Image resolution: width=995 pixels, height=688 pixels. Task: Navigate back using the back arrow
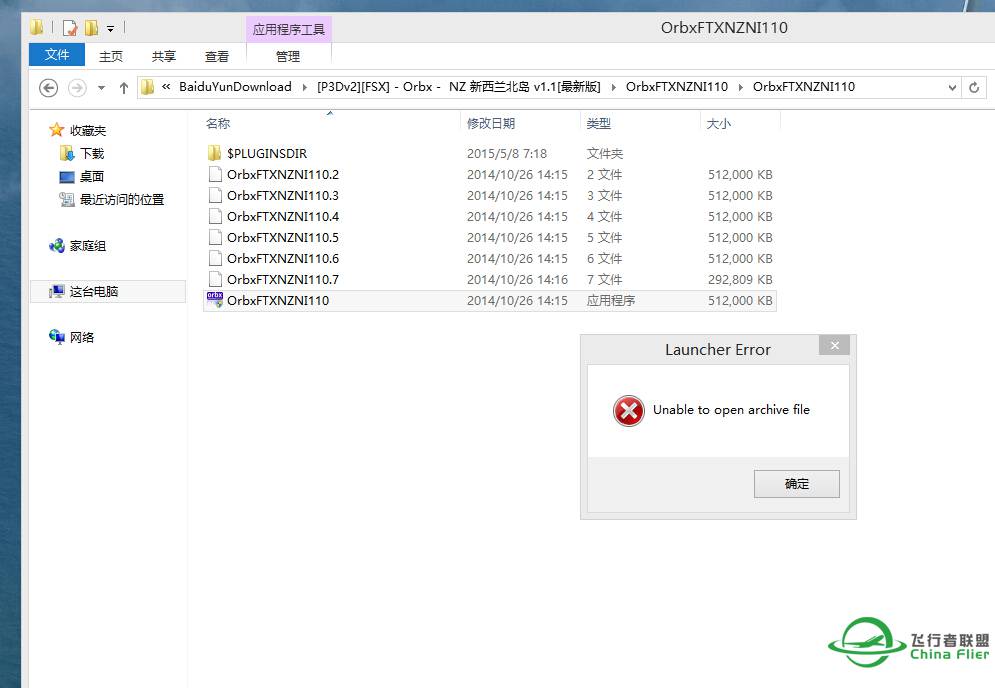[48, 87]
